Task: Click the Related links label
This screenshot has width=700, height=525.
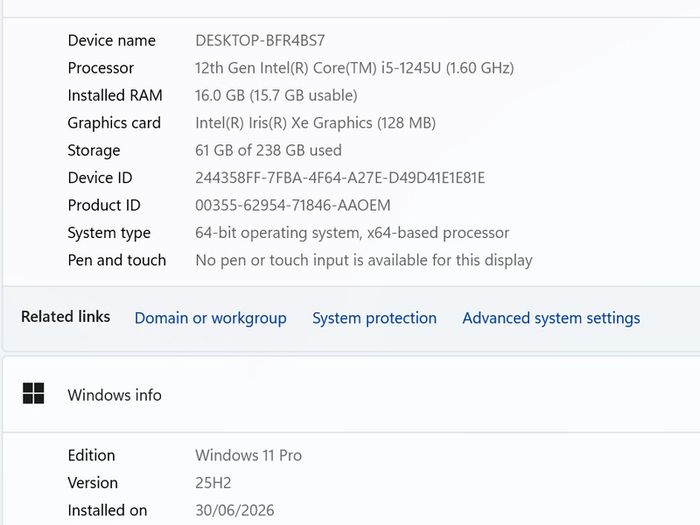Action: pos(65,317)
